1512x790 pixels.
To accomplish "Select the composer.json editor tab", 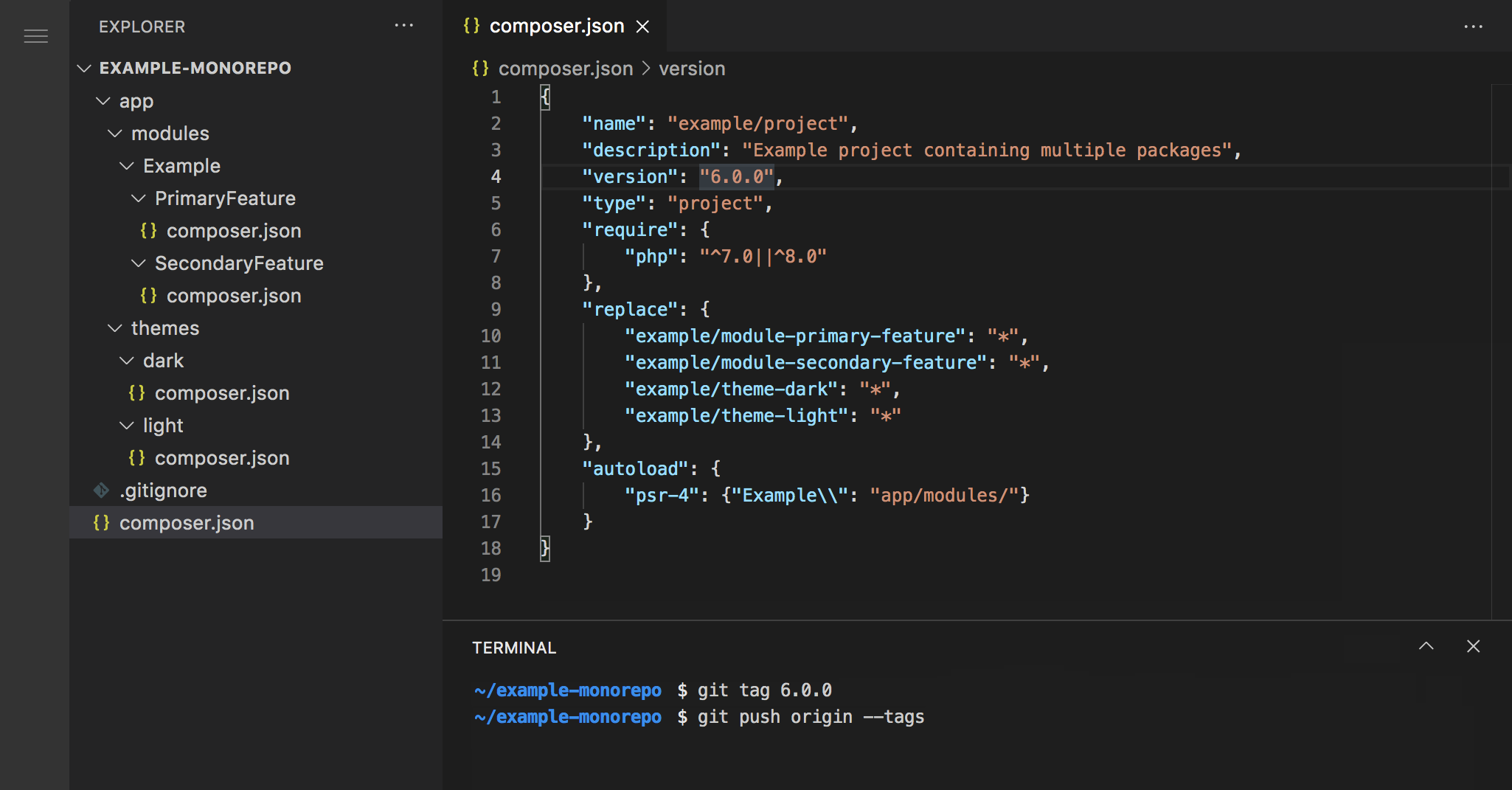I will click(x=557, y=26).
